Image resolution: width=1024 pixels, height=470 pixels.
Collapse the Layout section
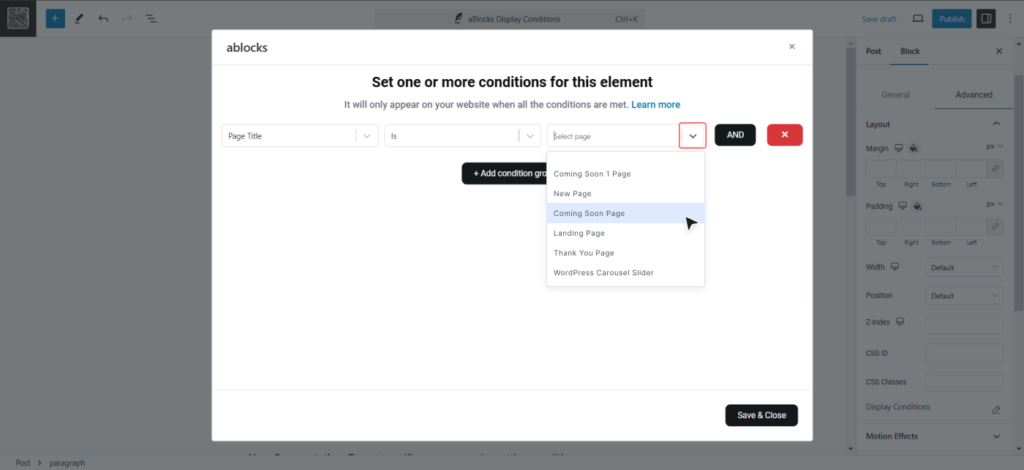[x=996, y=124]
